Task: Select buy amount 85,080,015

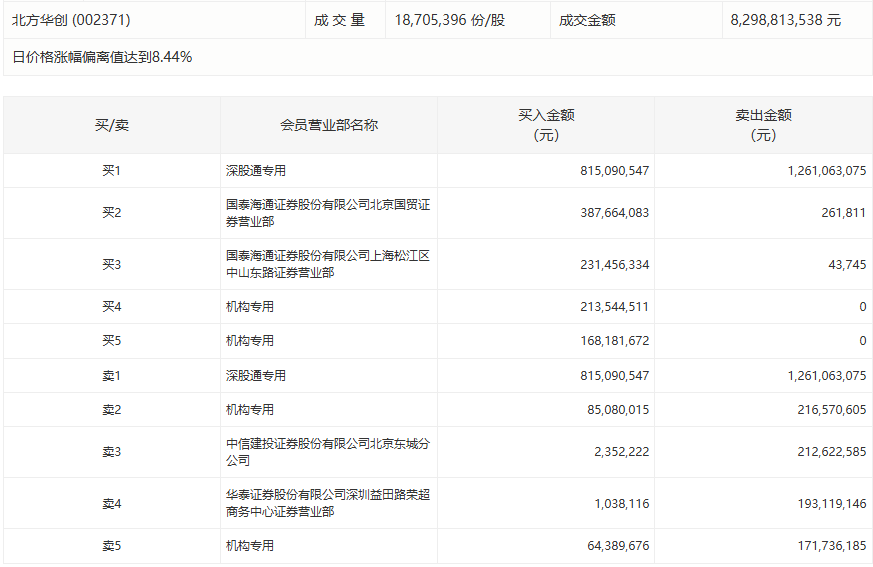Action: 618,409
